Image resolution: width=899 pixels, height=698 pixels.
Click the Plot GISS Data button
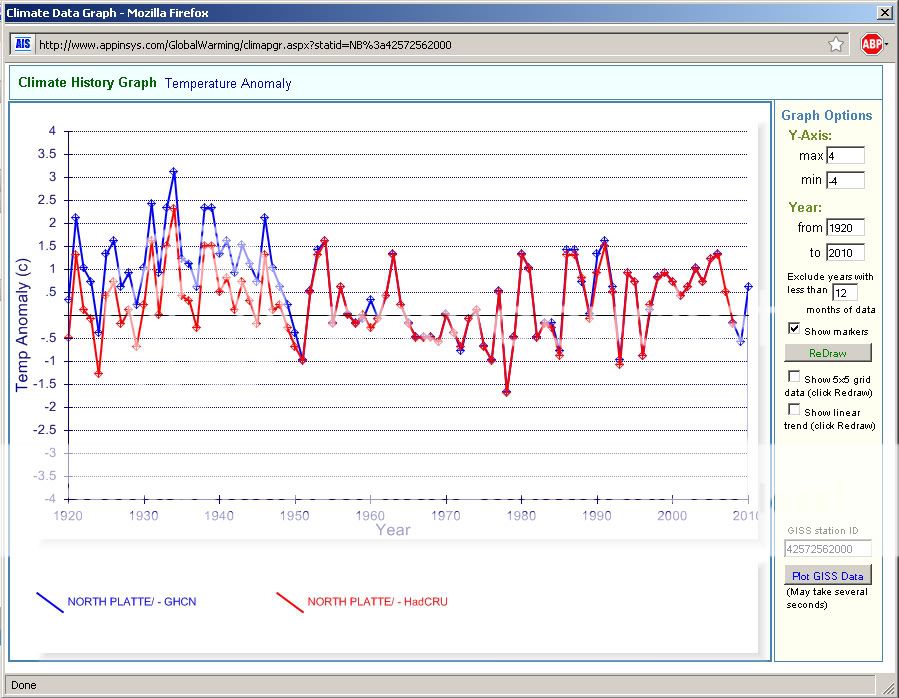pos(828,575)
